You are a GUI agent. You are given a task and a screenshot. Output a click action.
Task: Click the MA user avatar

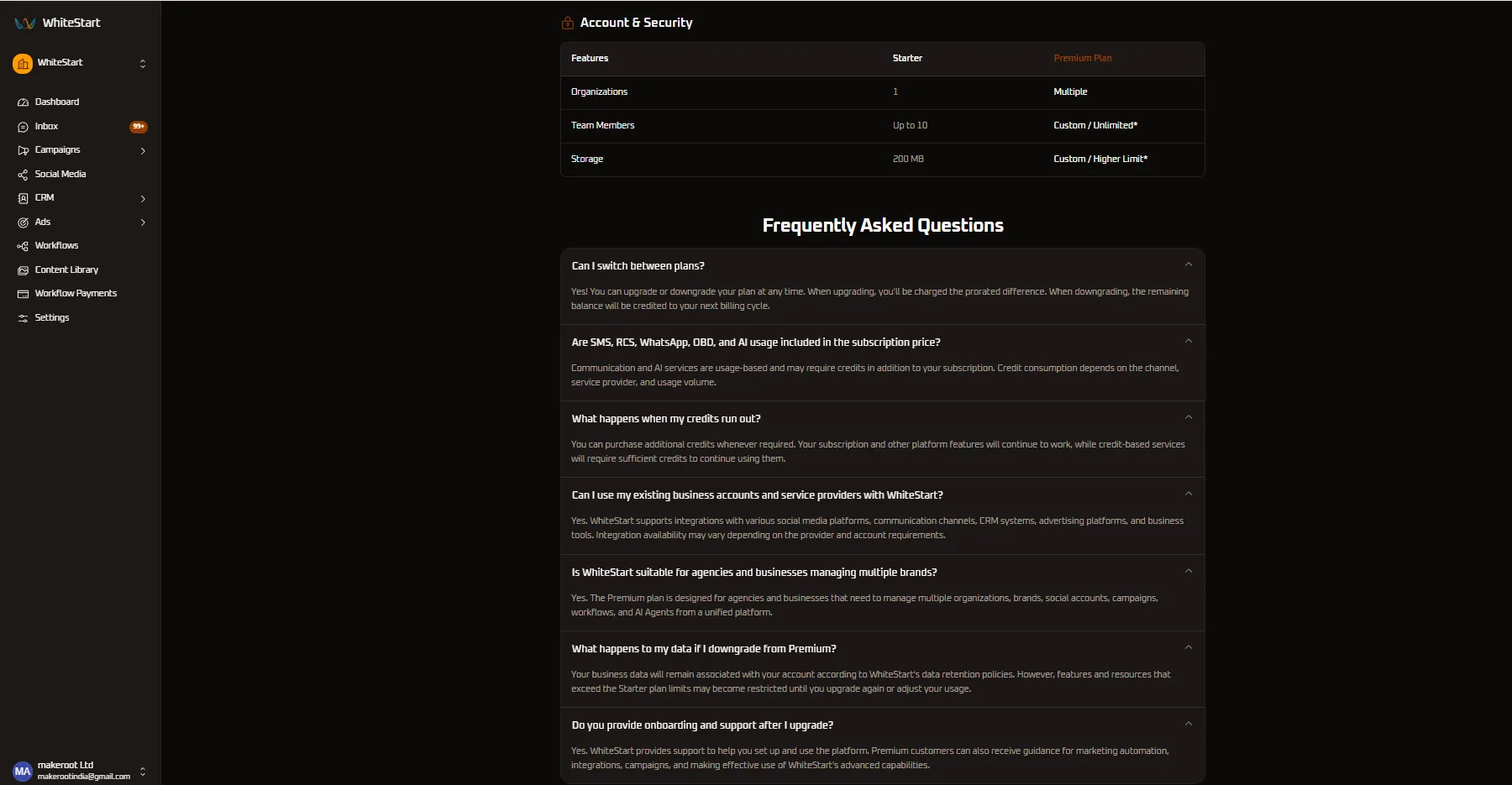point(23,771)
